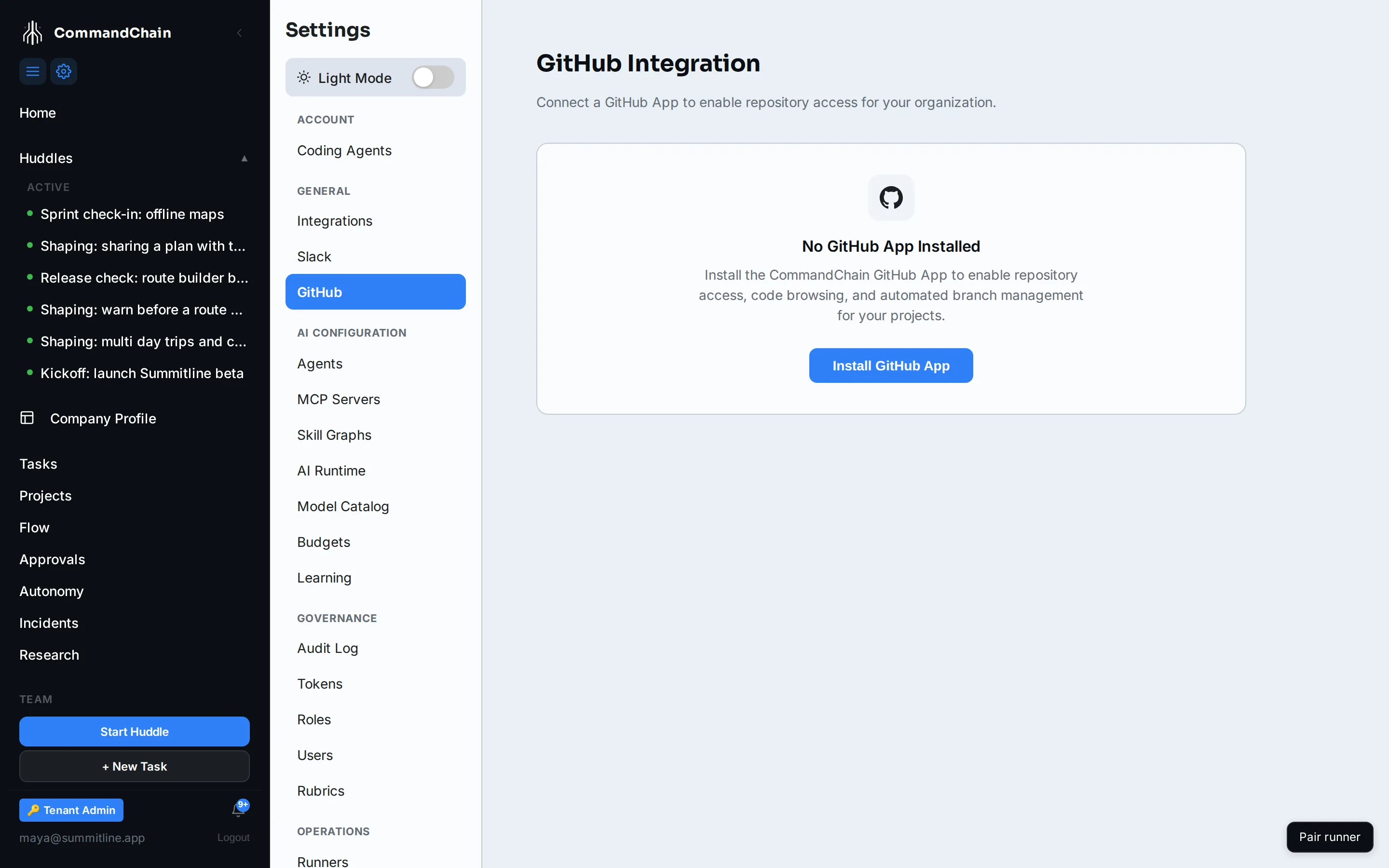Collapse the Huddles section triangle
The width and height of the screenshot is (1389, 868).
coord(245,158)
